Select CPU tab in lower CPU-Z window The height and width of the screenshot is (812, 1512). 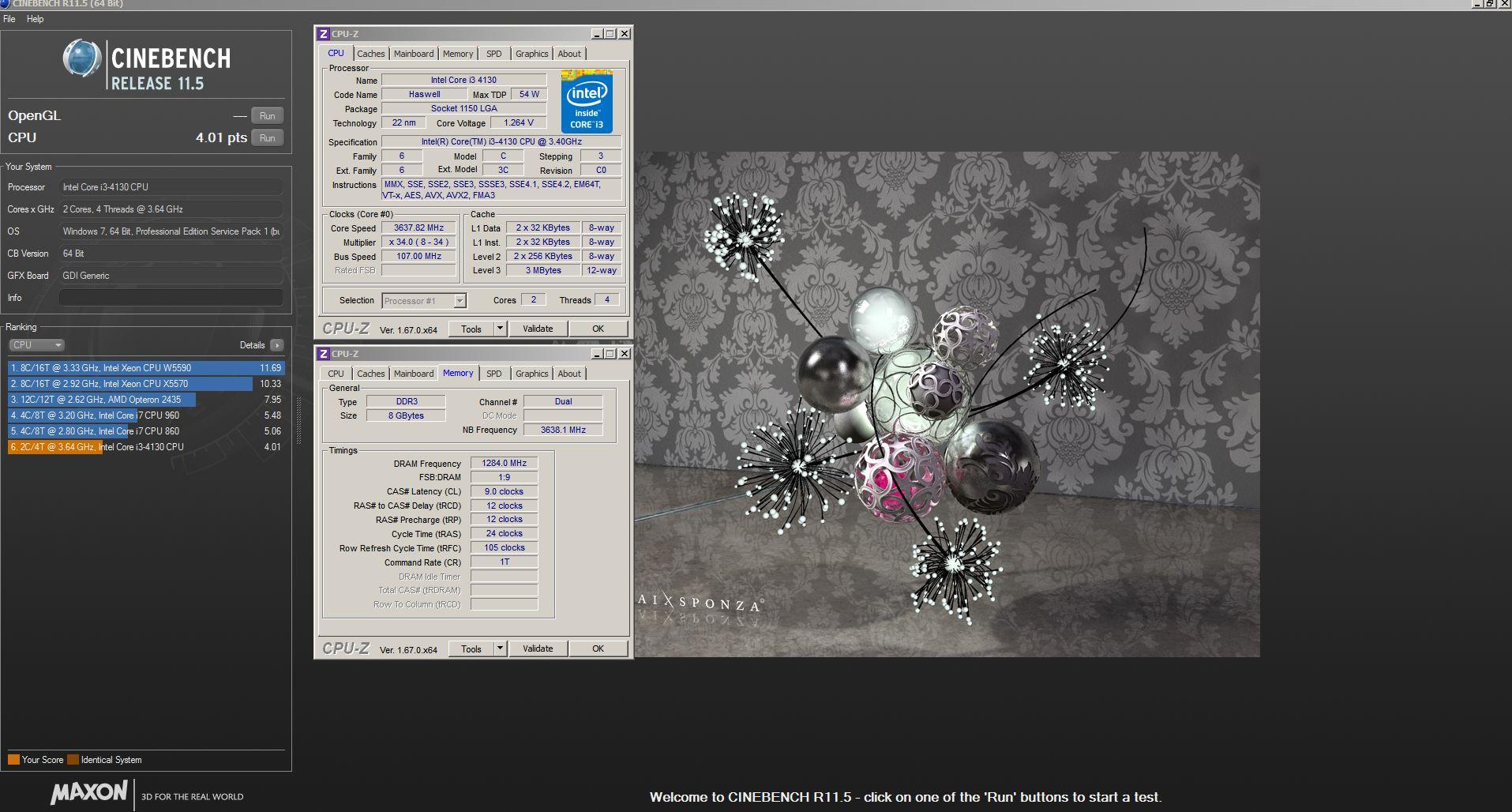click(336, 374)
